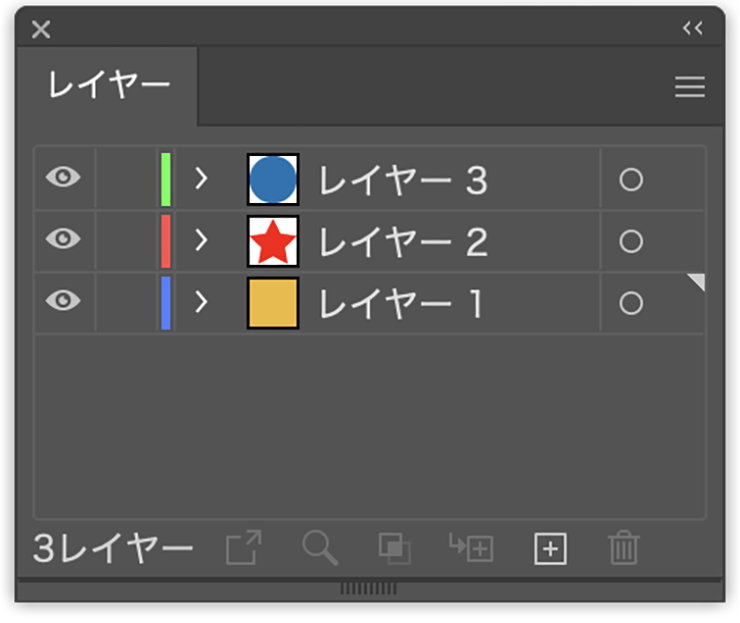Expand レイヤー 2 disclosure arrow
This screenshot has width=740, height=623.
[x=201, y=240]
